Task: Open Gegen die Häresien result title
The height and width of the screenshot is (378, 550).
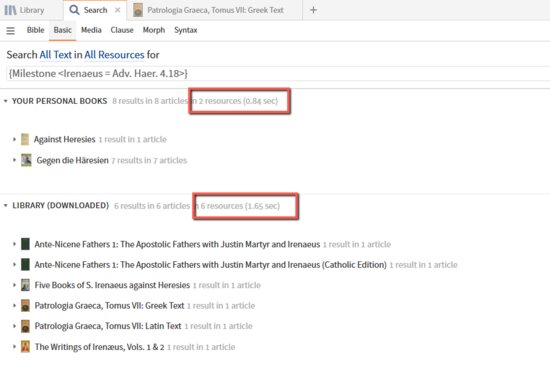Action: coord(73,160)
